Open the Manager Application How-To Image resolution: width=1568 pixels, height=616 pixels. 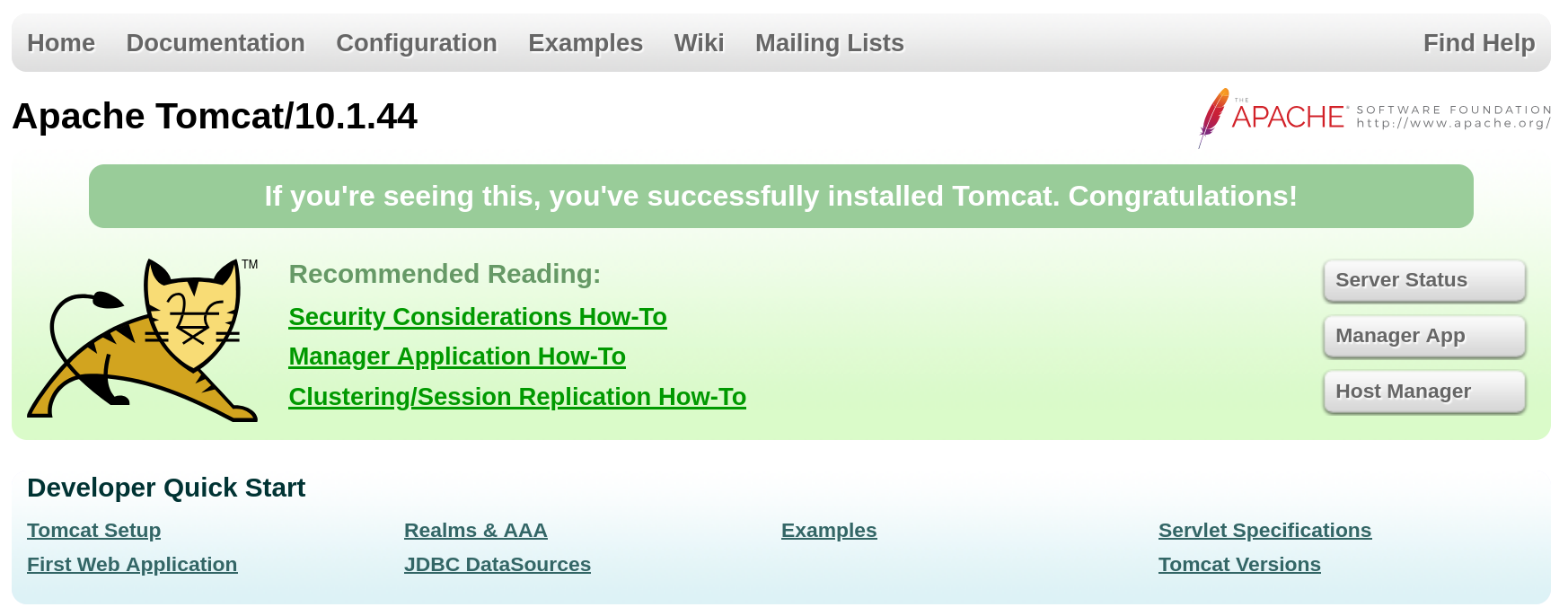(x=456, y=356)
